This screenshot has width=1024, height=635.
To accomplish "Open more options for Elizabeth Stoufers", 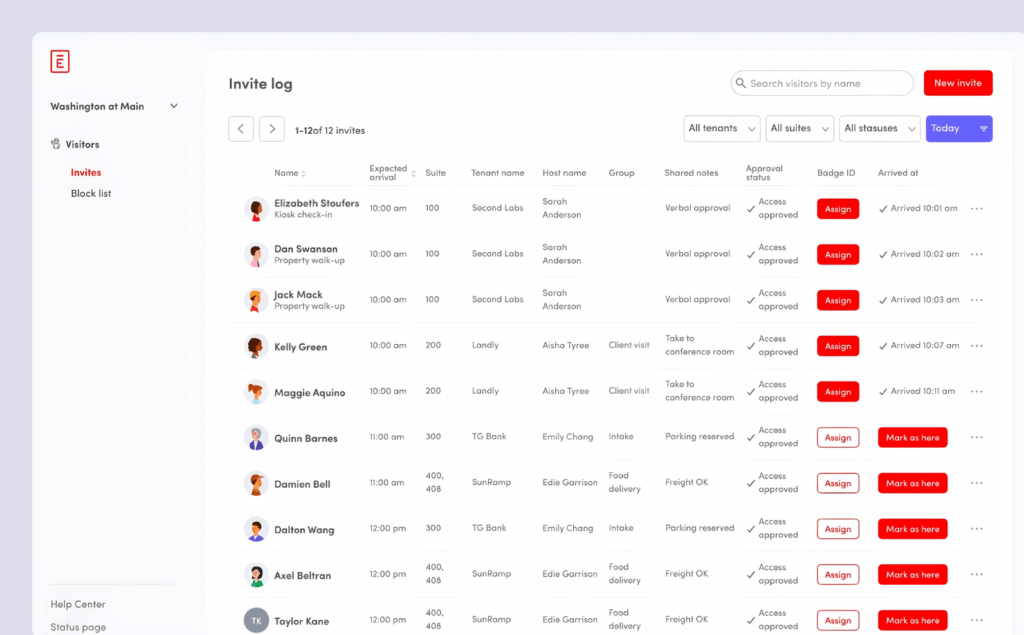I will click(976, 209).
